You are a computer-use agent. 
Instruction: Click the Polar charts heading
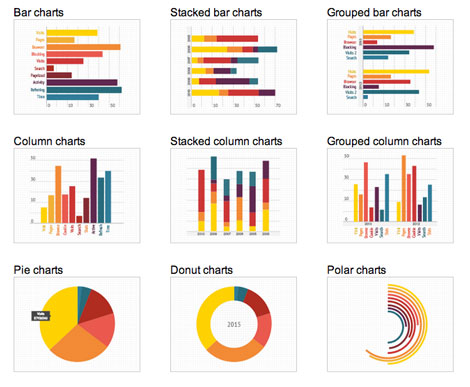point(357,270)
